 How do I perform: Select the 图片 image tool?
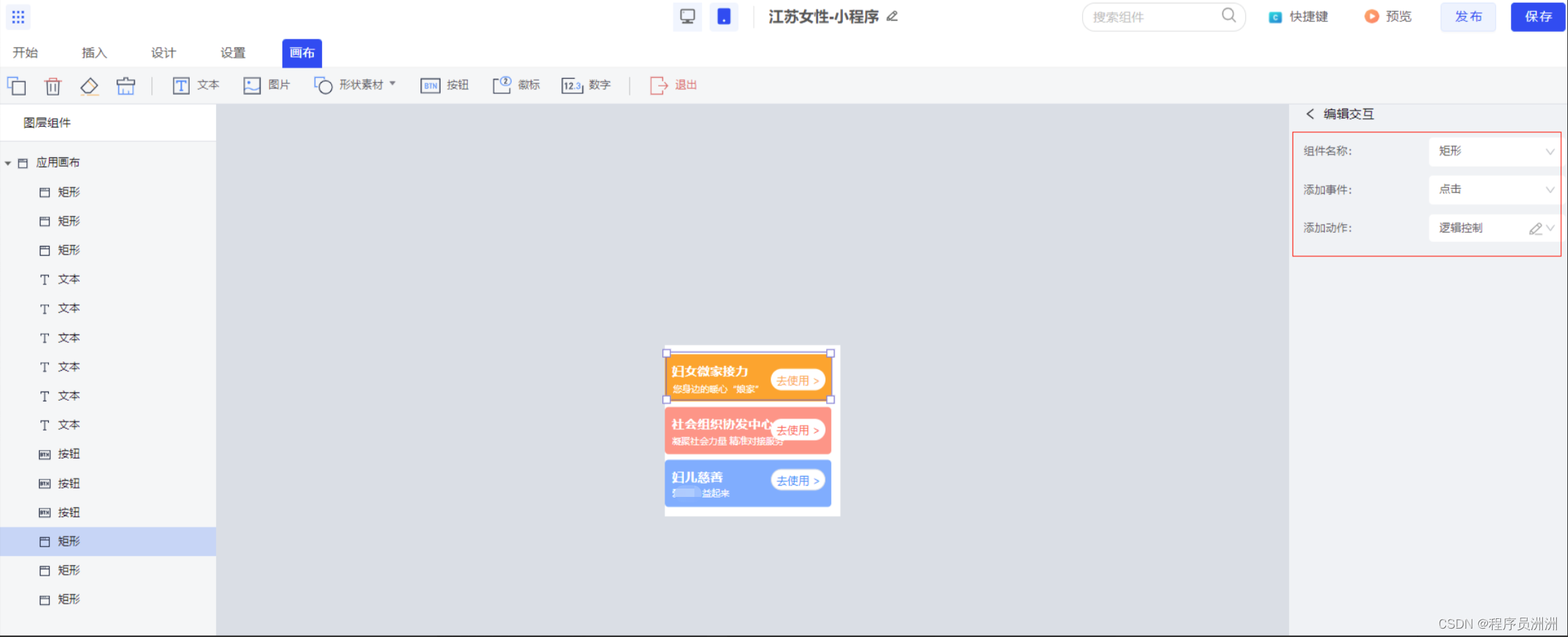[267, 85]
